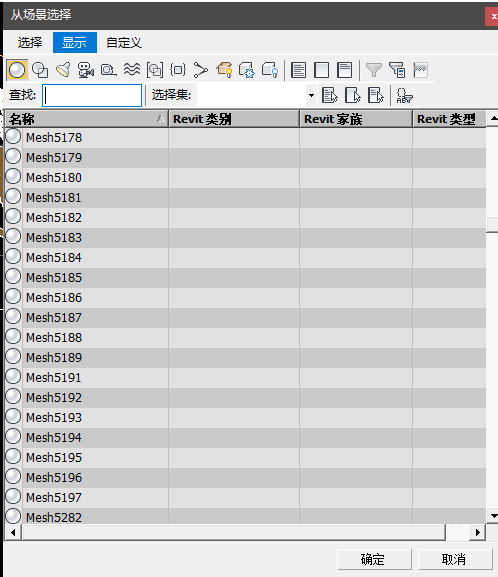Click the Select None icon in the find row
498x577 pixels.
pos(353,95)
